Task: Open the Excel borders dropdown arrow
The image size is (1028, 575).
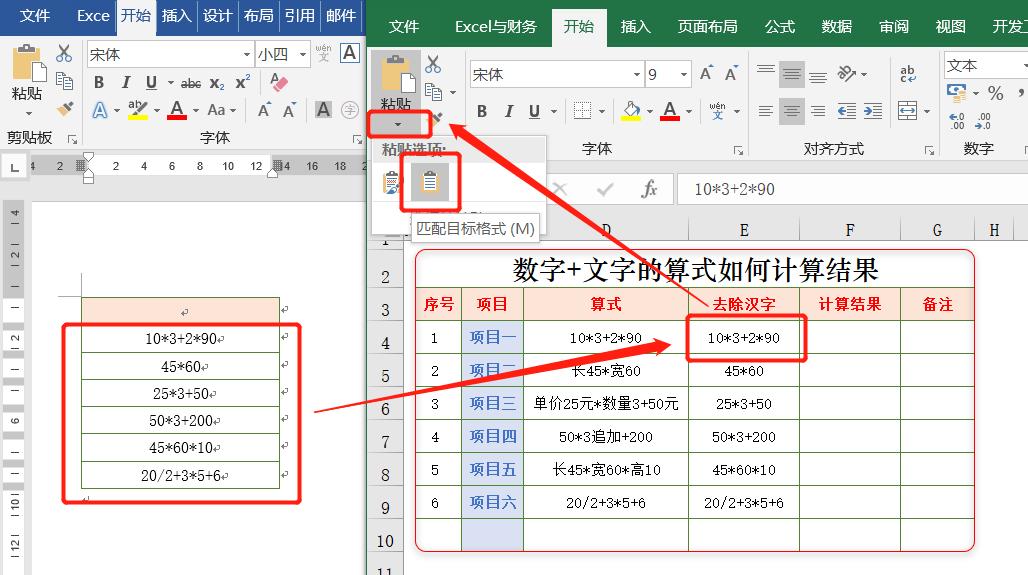Action: [602, 111]
